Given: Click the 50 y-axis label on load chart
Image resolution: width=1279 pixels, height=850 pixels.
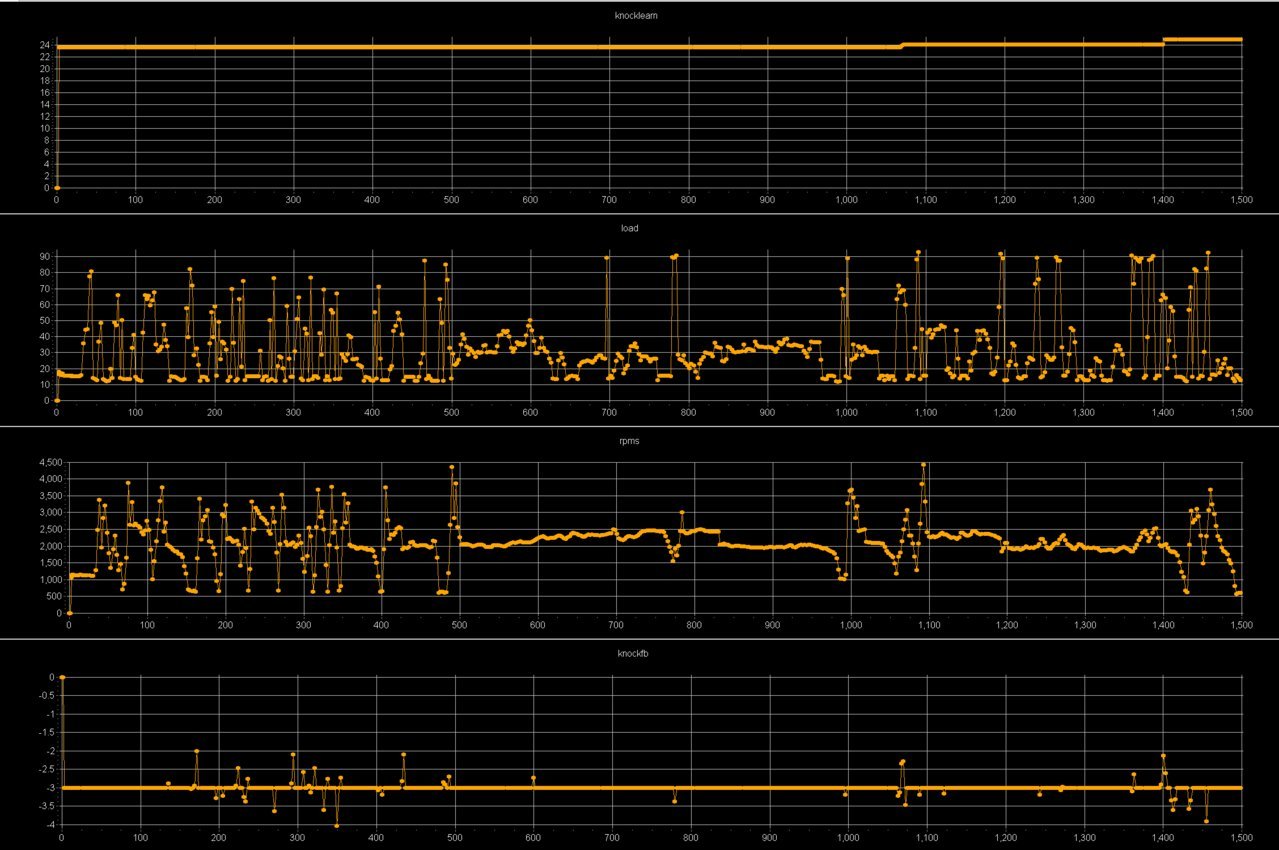Looking at the screenshot, I should [x=45, y=320].
